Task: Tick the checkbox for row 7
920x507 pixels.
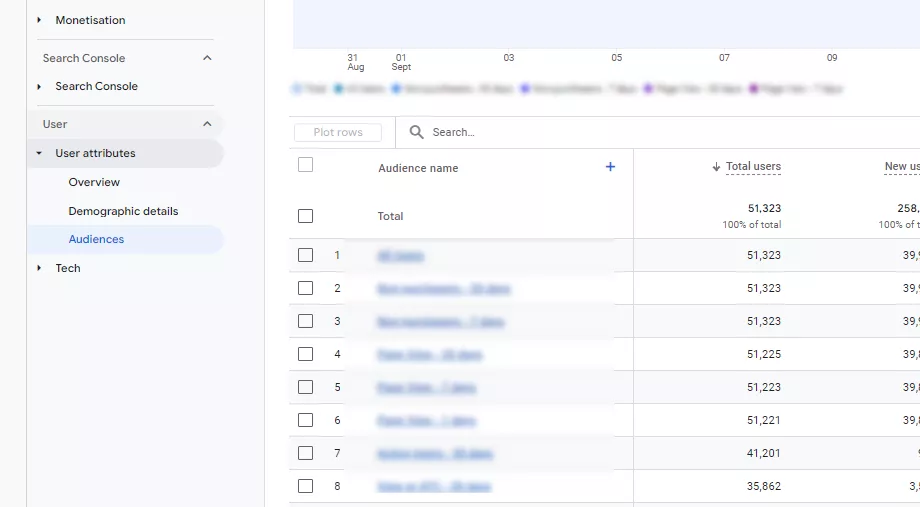Action: 305,453
